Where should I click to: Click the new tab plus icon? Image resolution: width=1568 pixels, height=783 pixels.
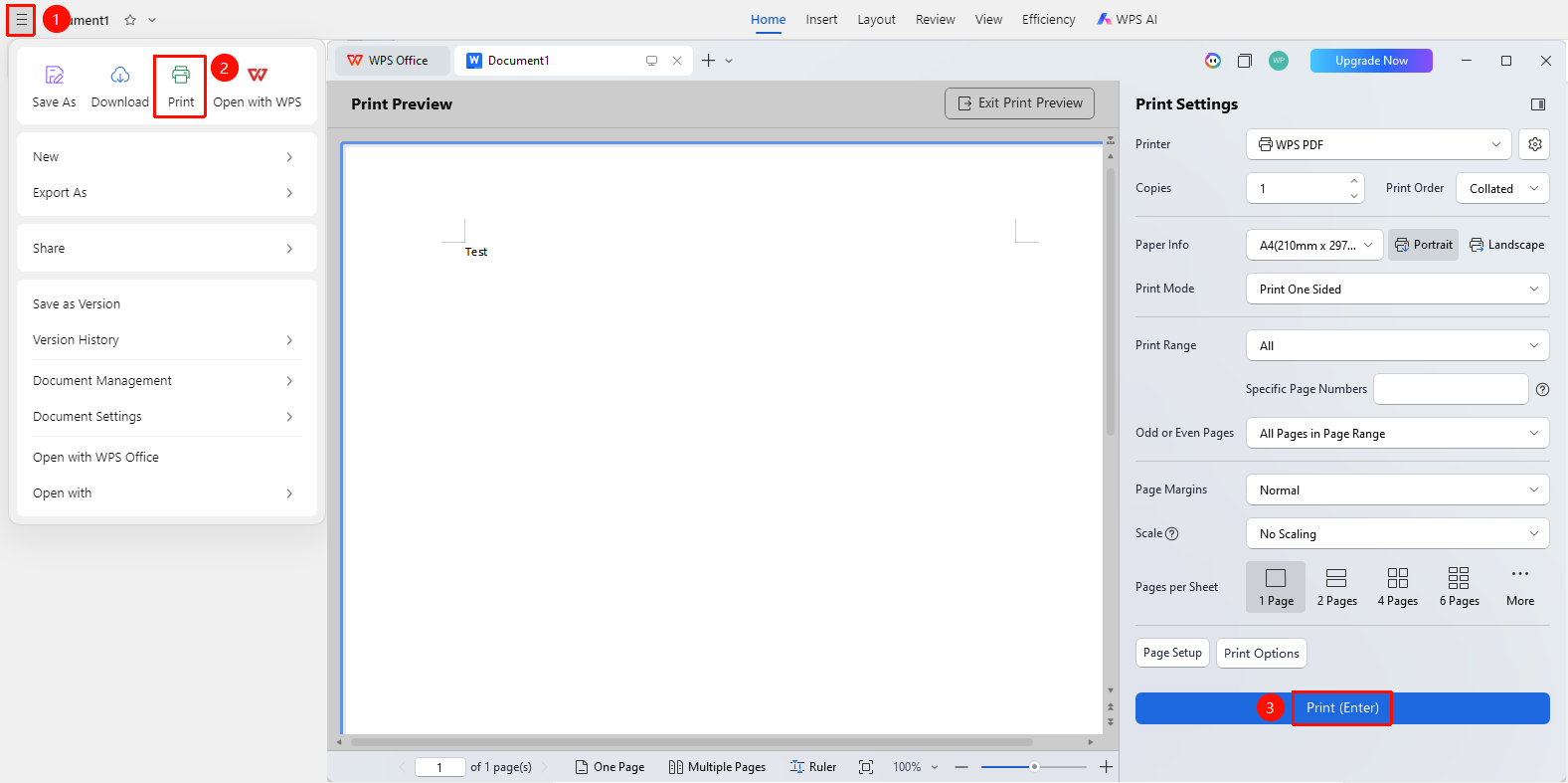tap(709, 61)
